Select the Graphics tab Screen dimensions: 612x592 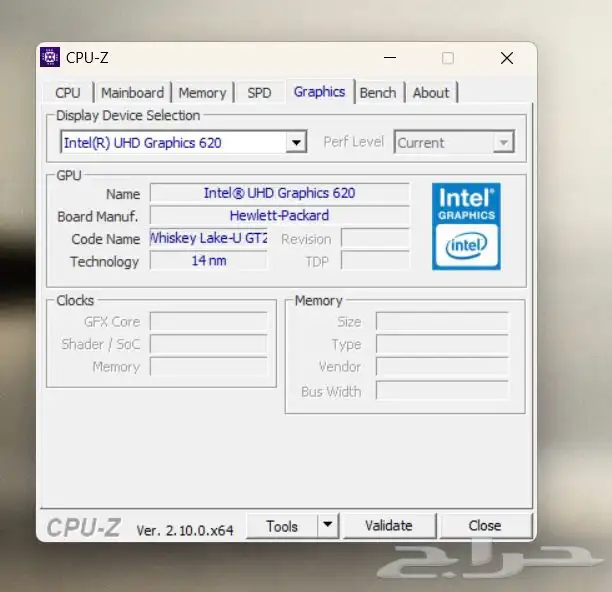click(319, 92)
